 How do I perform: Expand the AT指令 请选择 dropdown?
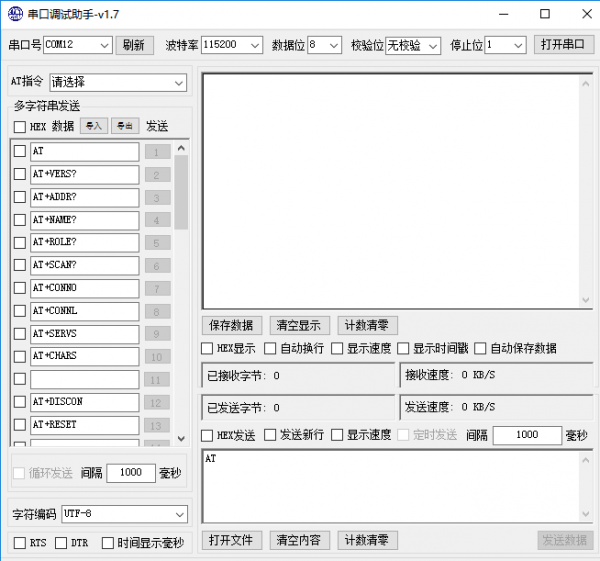coord(118,82)
